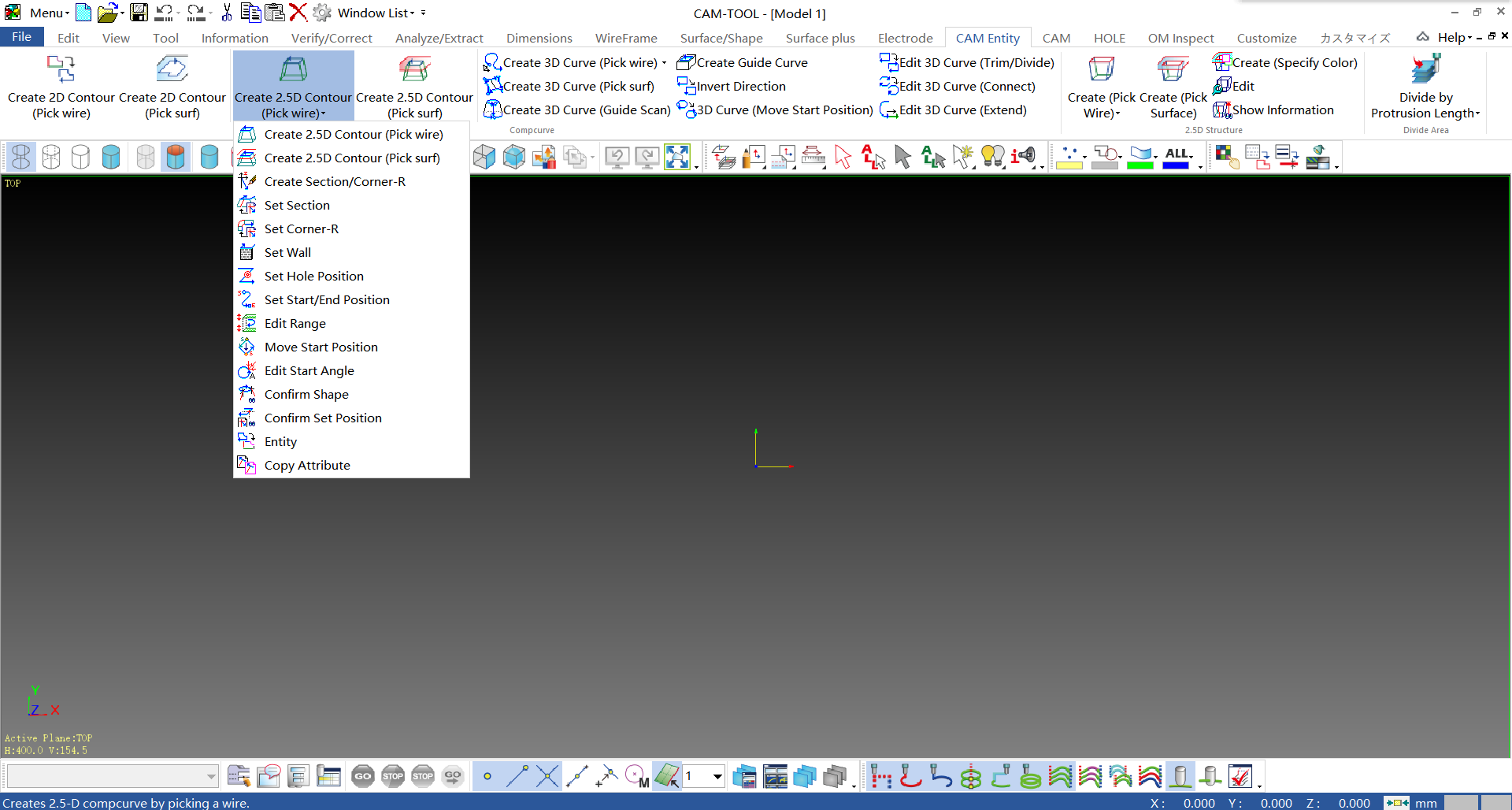Click Edit 3D Curve (Trim/Divide)
The width and height of the screenshot is (1512, 810).
(967, 62)
